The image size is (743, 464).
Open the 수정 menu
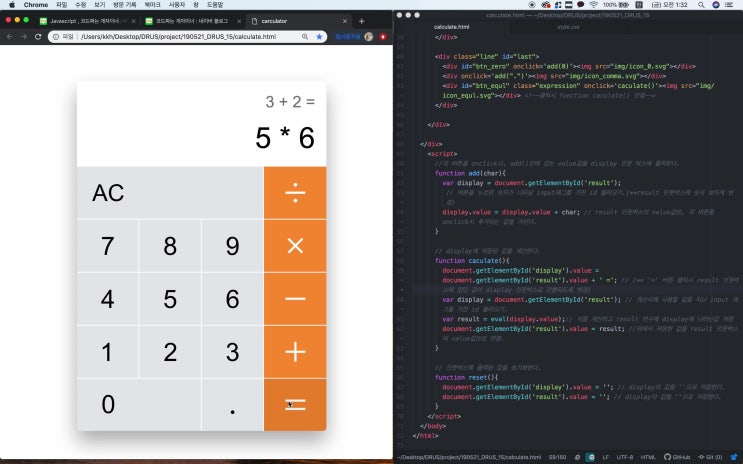point(81,5)
